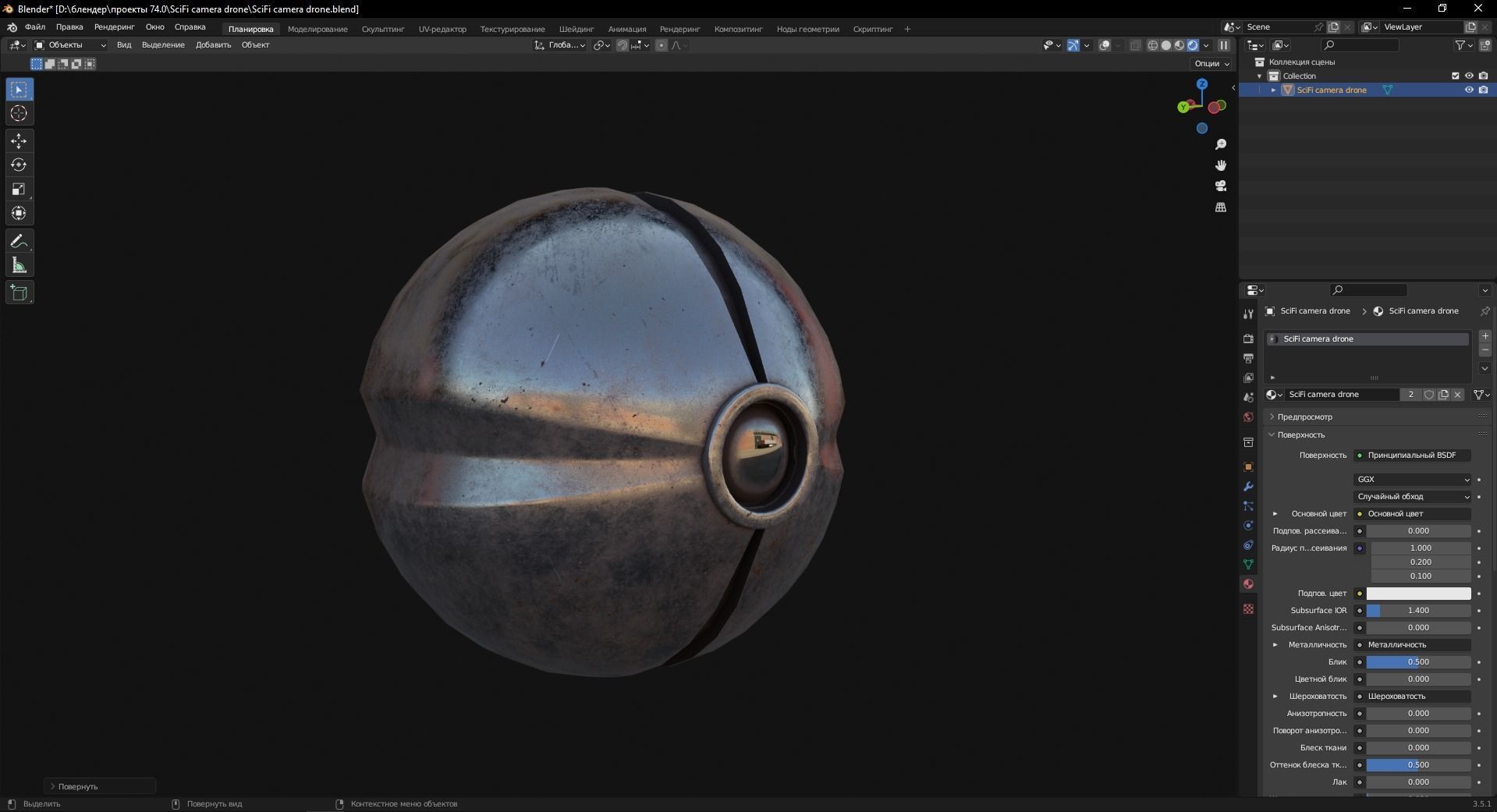Disable SciFi camera drone in renders
This screenshot has height=812, width=1497.
pos(1483,90)
